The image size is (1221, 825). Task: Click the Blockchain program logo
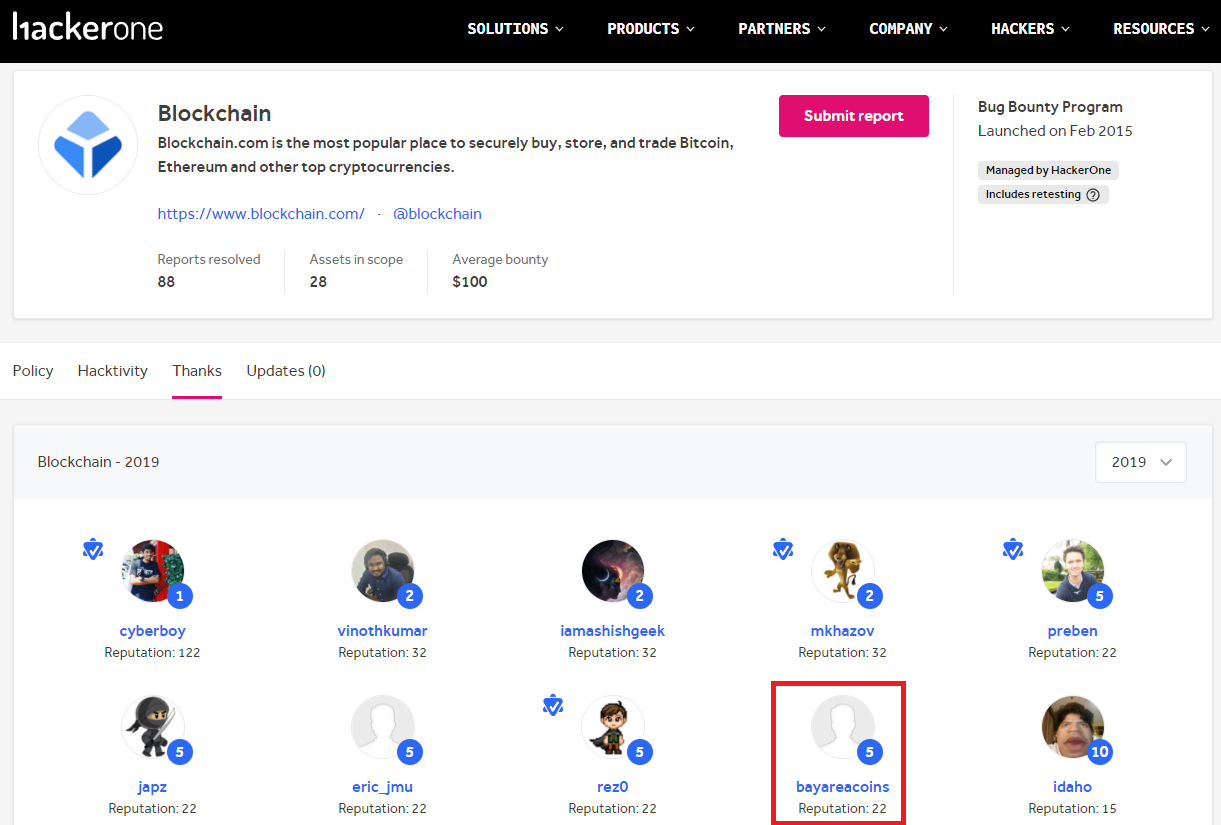click(x=88, y=145)
